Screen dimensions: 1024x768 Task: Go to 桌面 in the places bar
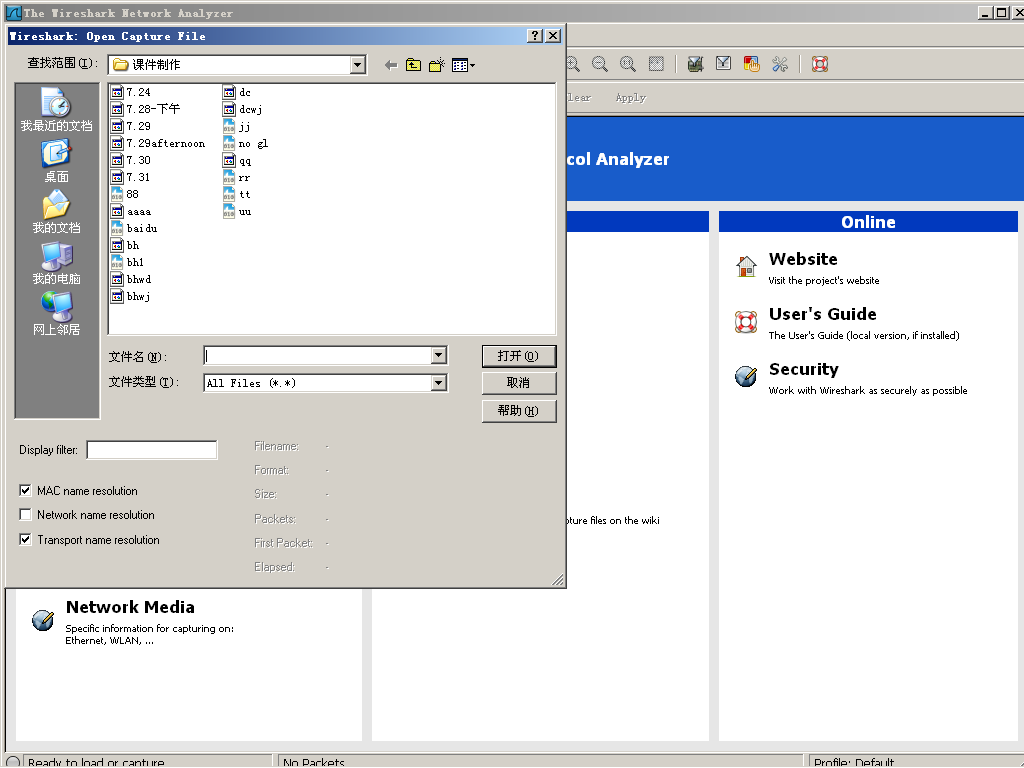point(57,161)
